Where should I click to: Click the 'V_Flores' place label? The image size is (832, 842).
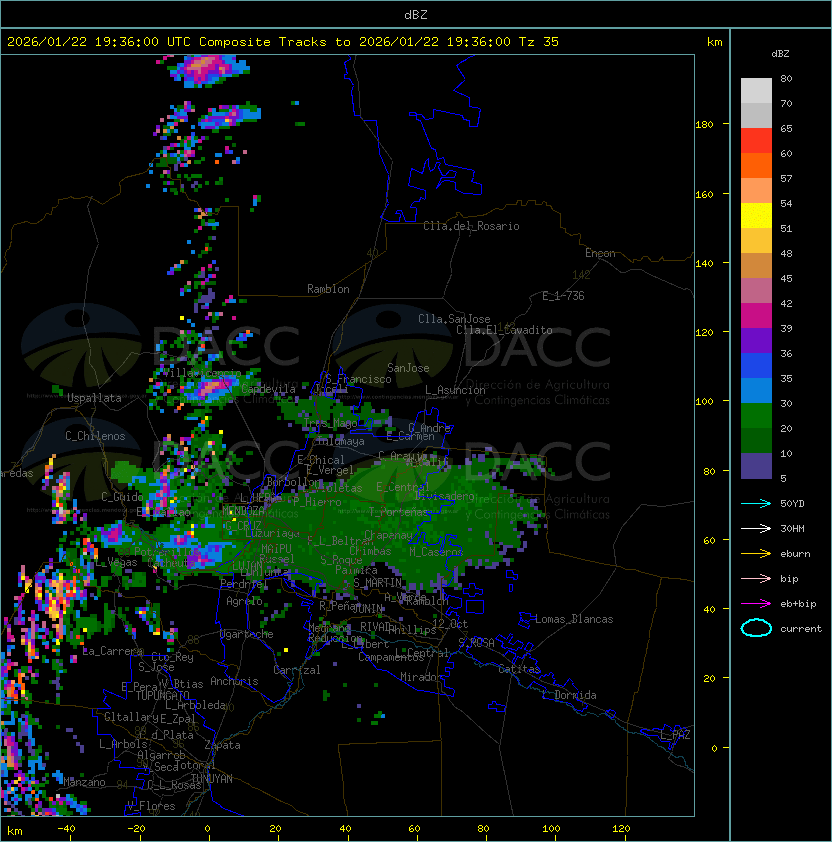[x=151, y=806]
